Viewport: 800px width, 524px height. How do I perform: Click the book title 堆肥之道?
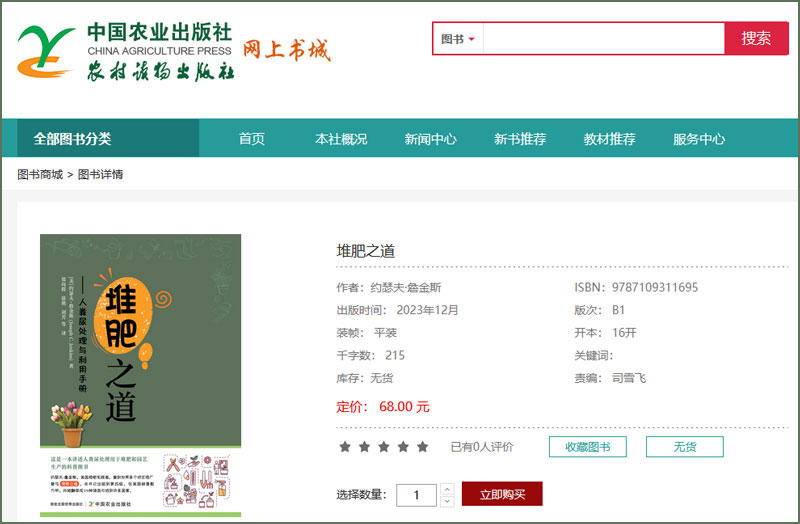click(x=365, y=251)
